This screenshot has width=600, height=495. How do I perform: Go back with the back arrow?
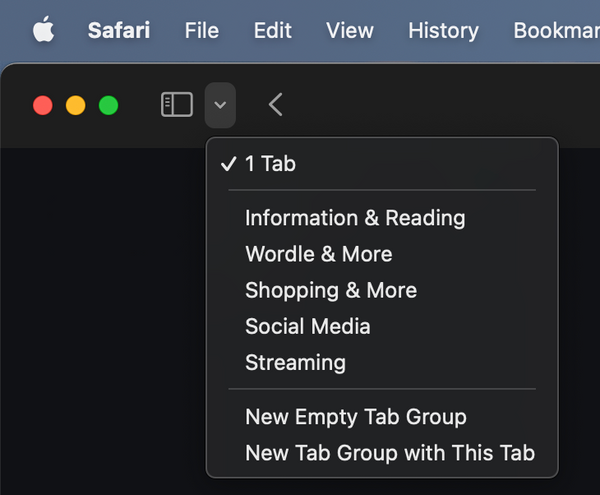[x=276, y=104]
